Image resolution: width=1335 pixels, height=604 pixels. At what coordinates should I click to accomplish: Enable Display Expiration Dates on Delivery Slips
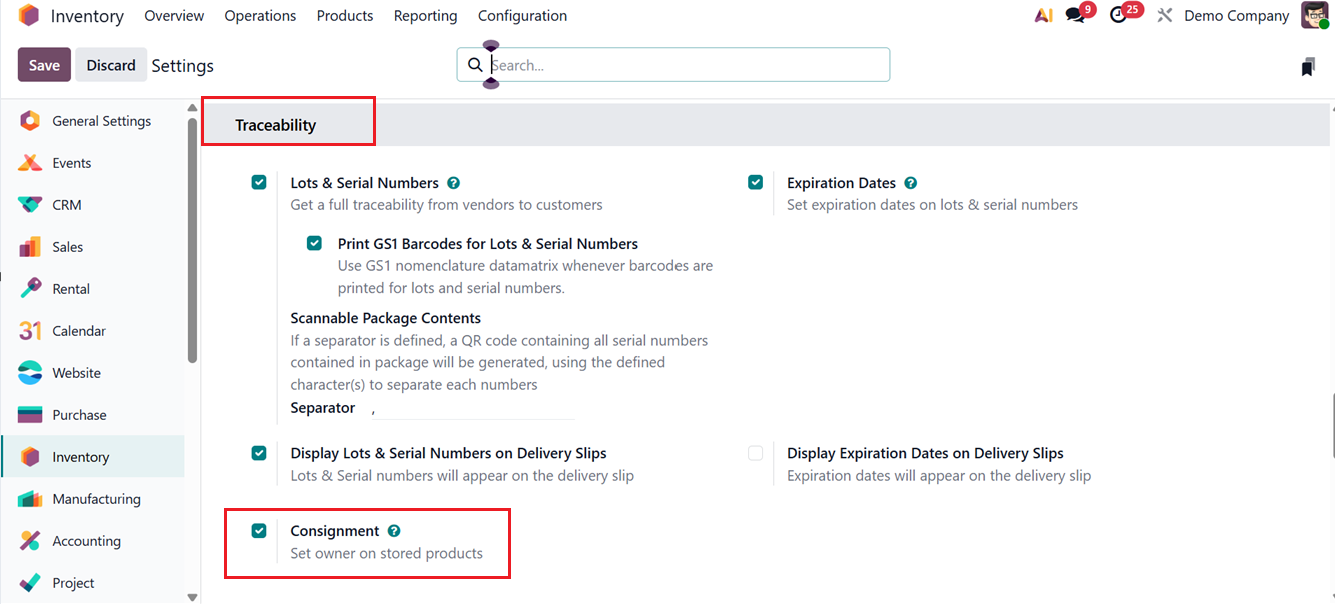point(755,453)
